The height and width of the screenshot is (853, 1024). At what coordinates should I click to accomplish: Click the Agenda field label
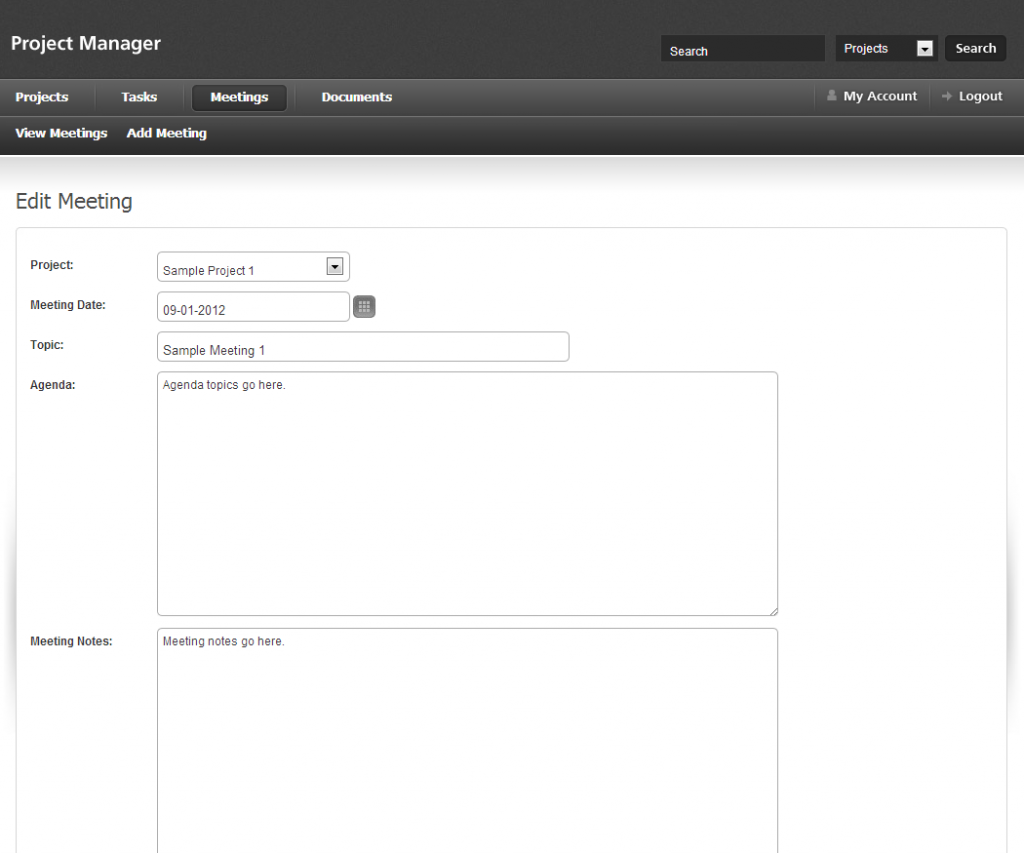click(53, 385)
